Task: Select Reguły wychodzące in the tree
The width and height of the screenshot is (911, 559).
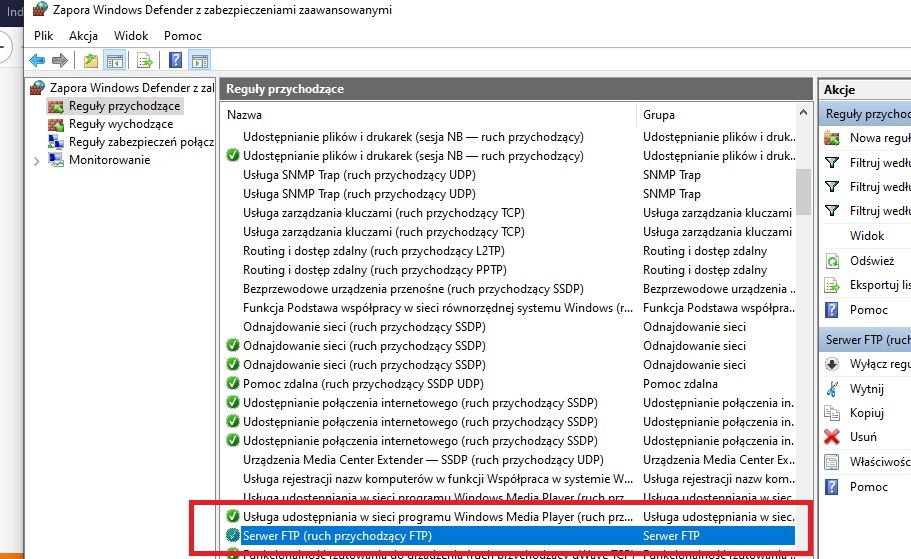Action: coord(120,124)
